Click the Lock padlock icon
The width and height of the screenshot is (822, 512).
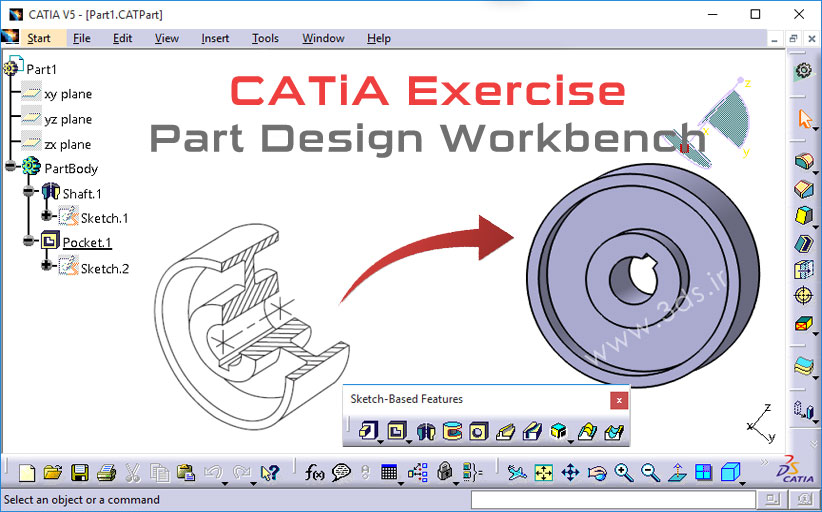coord(445,472)
